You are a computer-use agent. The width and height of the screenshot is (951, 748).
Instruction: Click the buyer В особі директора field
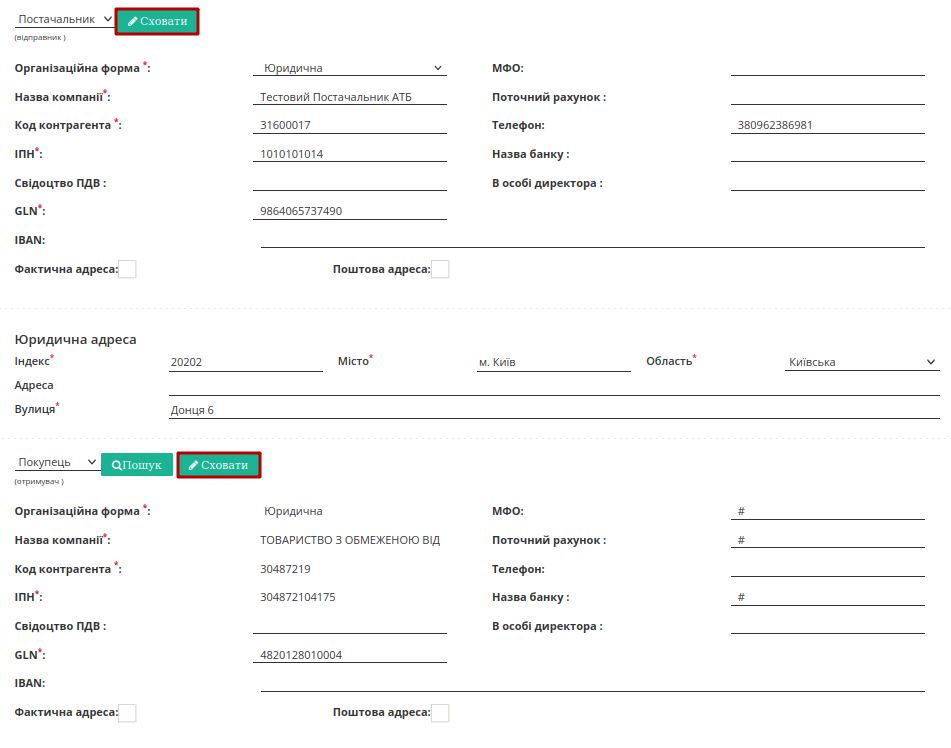[x=828, y=626]
